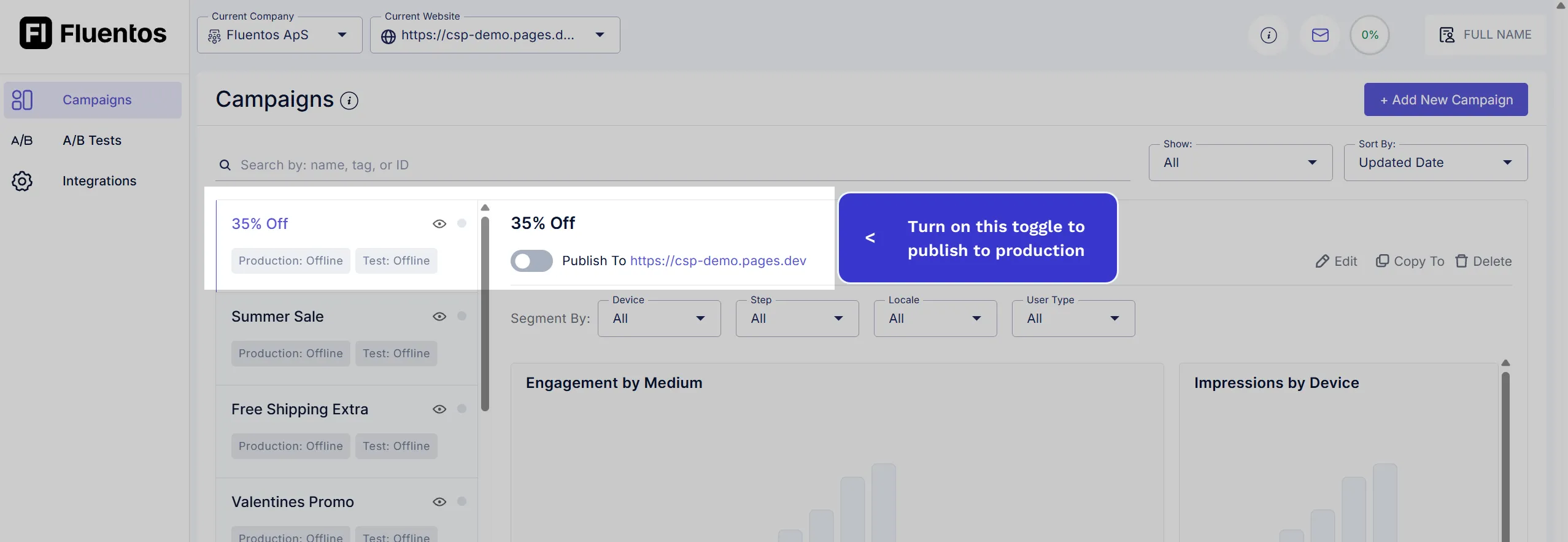1568x542 pixels.
Task: Open the csp-demo.pages.dev link
Action: [718, 261]
